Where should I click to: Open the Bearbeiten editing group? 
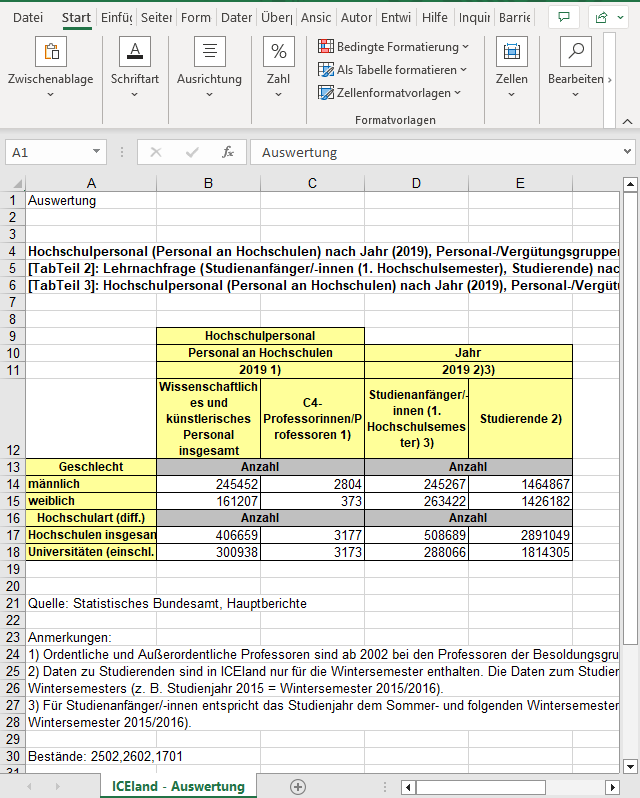tap(575, 66)
